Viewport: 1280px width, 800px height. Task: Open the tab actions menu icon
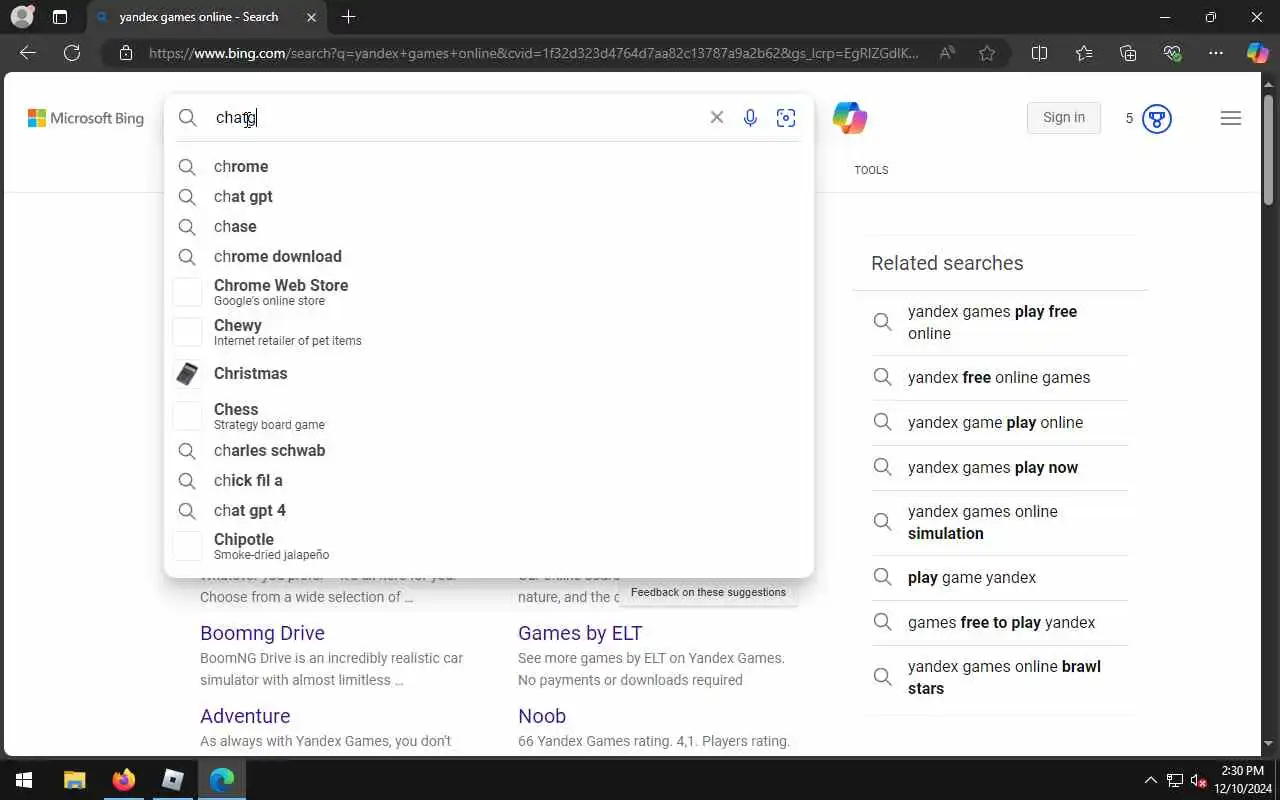pos(60,17)
